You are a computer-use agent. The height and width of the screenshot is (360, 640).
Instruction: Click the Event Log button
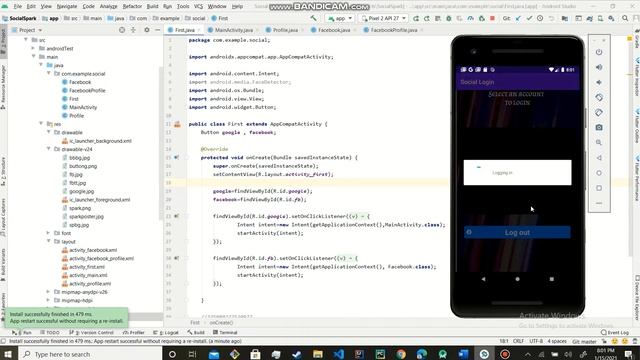click(x=615, y=333)
